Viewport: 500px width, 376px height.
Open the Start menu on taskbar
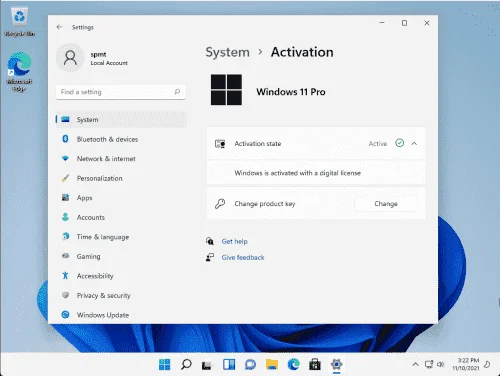click(164, 364)
